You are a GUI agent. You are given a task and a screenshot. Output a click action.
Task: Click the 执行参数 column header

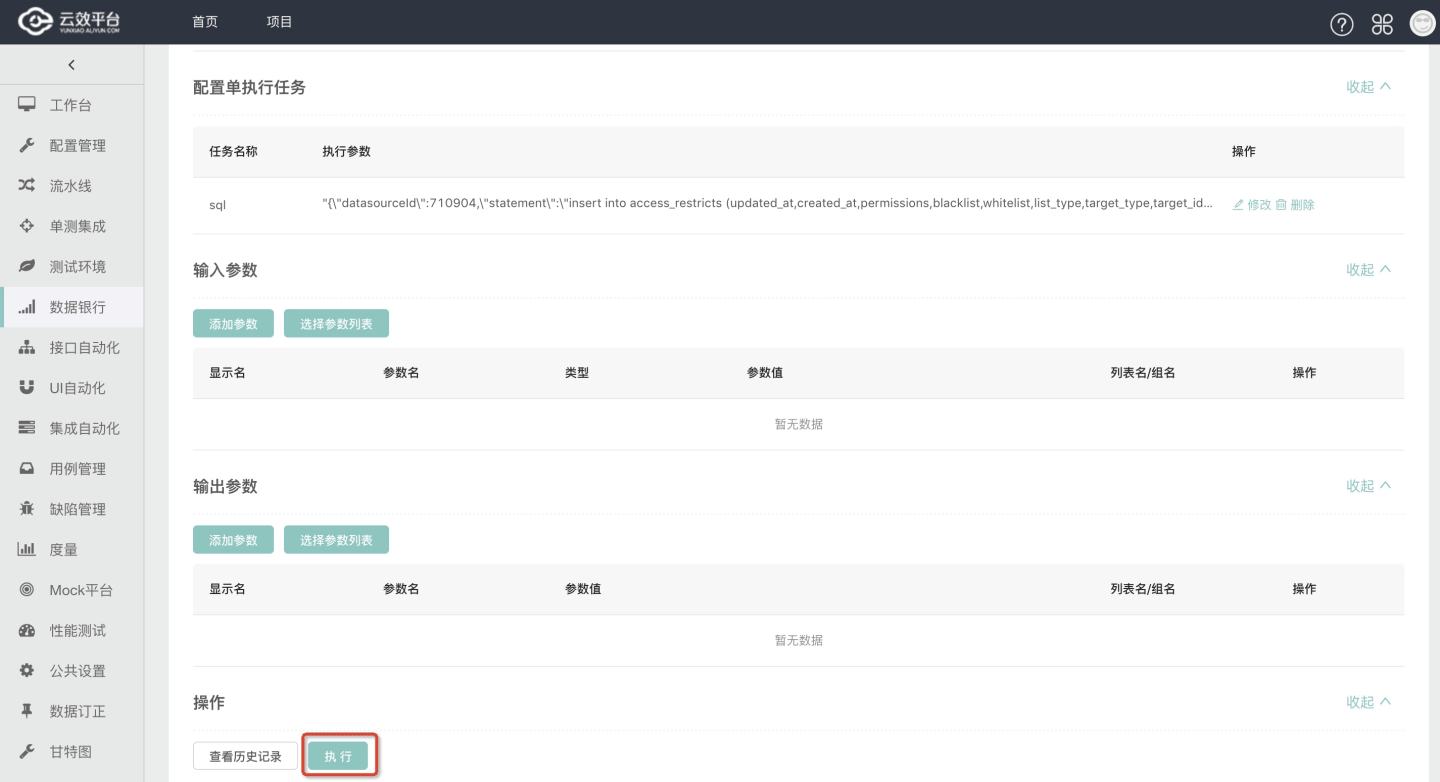point(346,151)
